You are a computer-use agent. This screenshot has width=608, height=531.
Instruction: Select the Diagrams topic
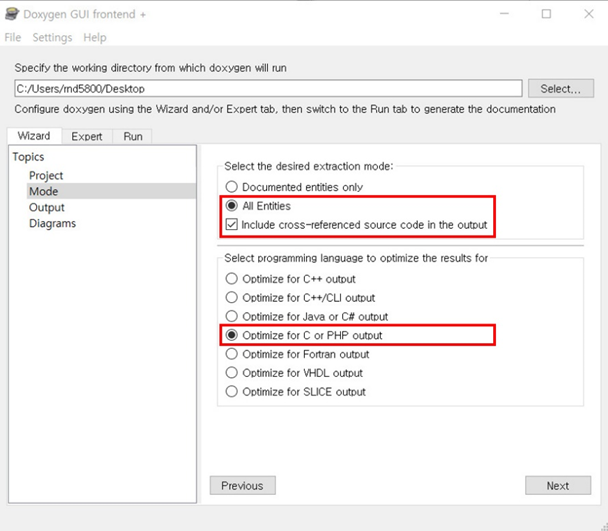(52, 223)
